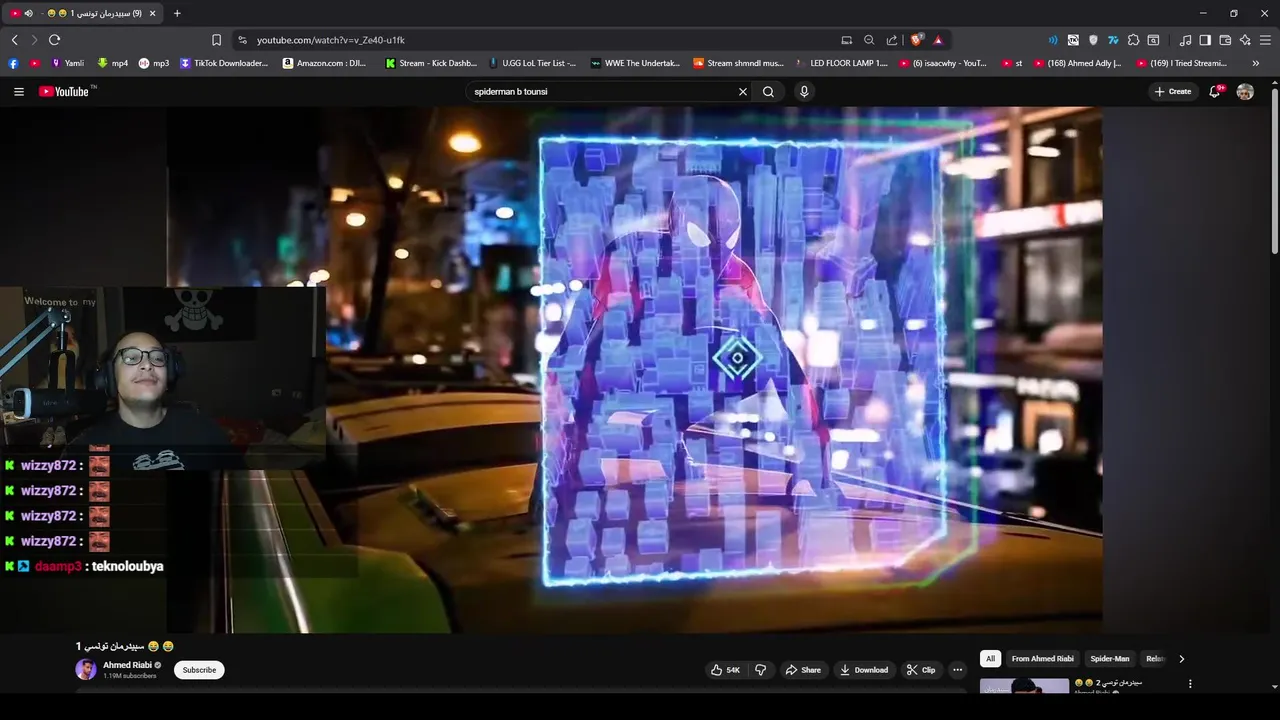Like the video with 54K likes
Screen dimensions: 1280x720
click(x=726, y=670)
